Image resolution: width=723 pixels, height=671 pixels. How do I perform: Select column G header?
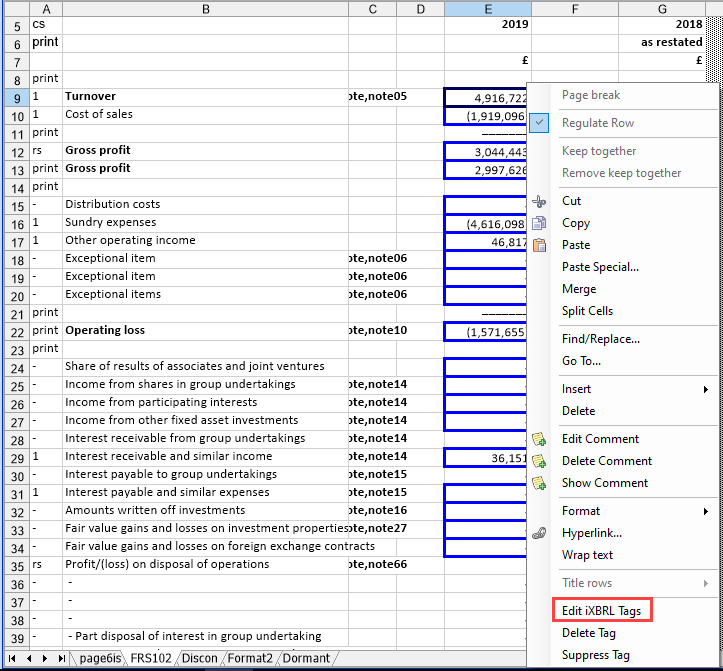tap(662, 9)
